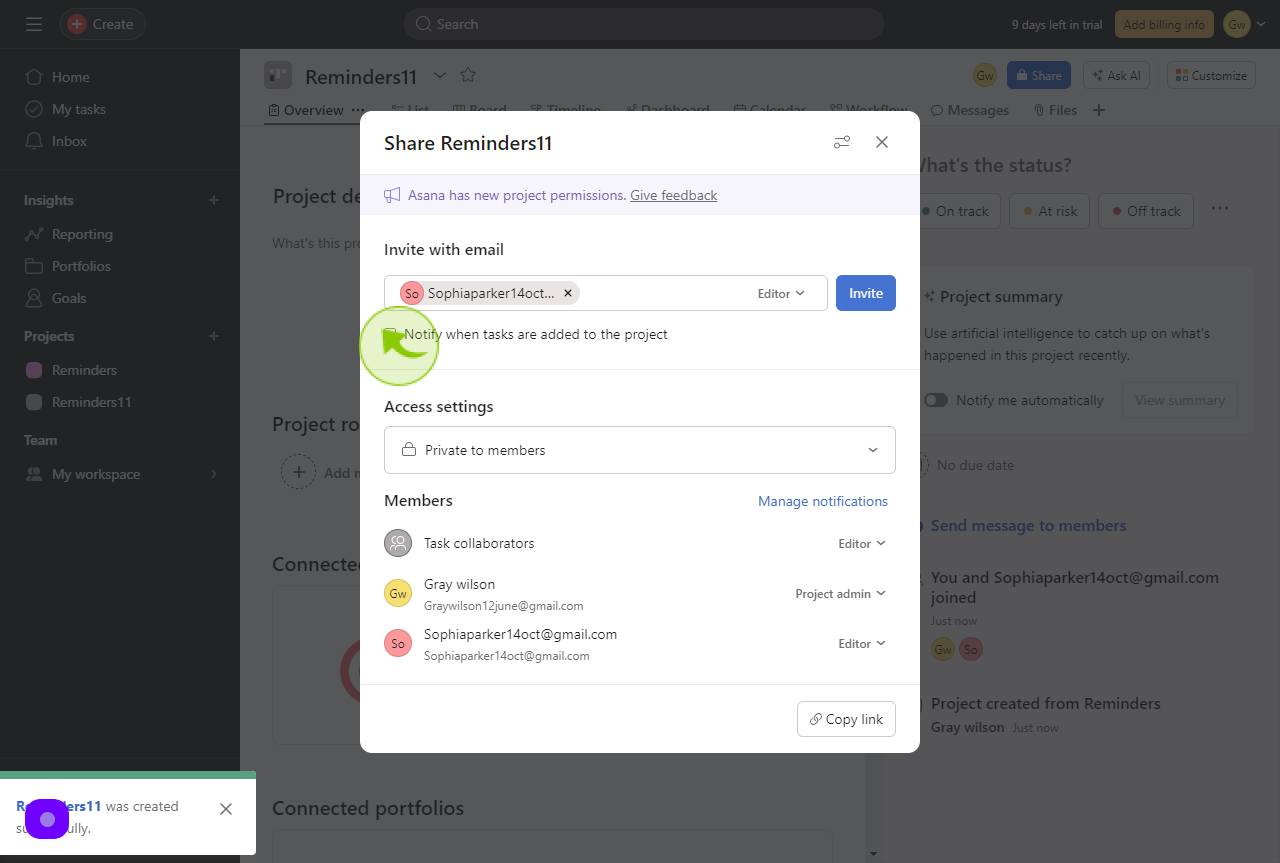Click the Manage notifications link
1280x863 pixels.
(823, 501)
